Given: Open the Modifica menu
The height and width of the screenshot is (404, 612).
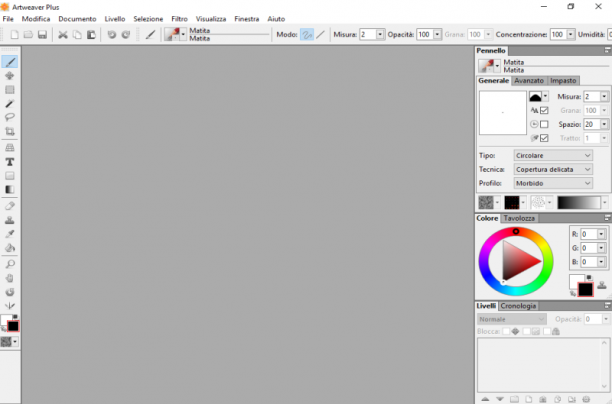Looking at the screenshot, I should pyautogui.click(x=36, y=19).
